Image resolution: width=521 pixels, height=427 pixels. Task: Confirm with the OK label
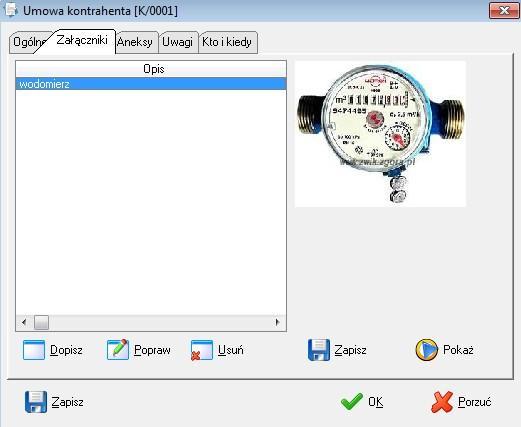pos(376,402)
